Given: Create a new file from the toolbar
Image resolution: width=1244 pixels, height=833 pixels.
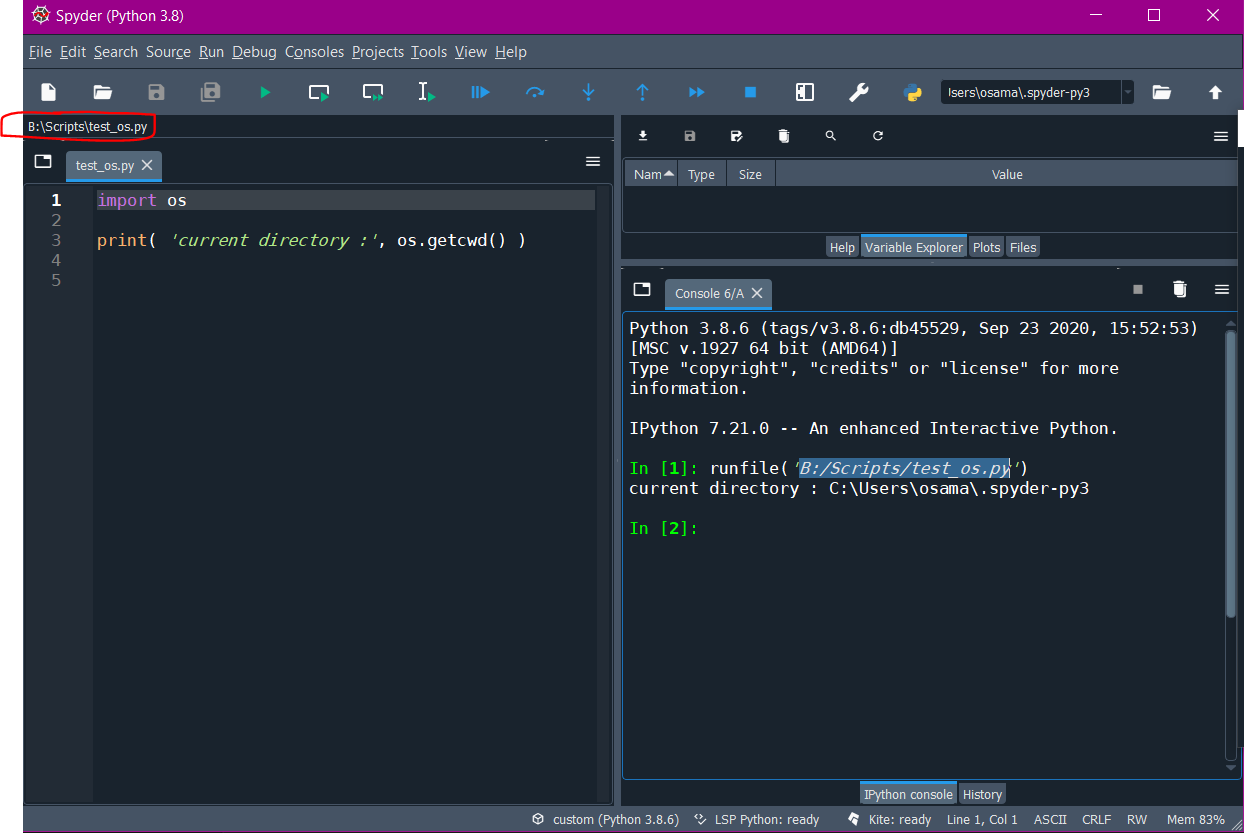Looking at the screenshot, I should pos(48,92).
